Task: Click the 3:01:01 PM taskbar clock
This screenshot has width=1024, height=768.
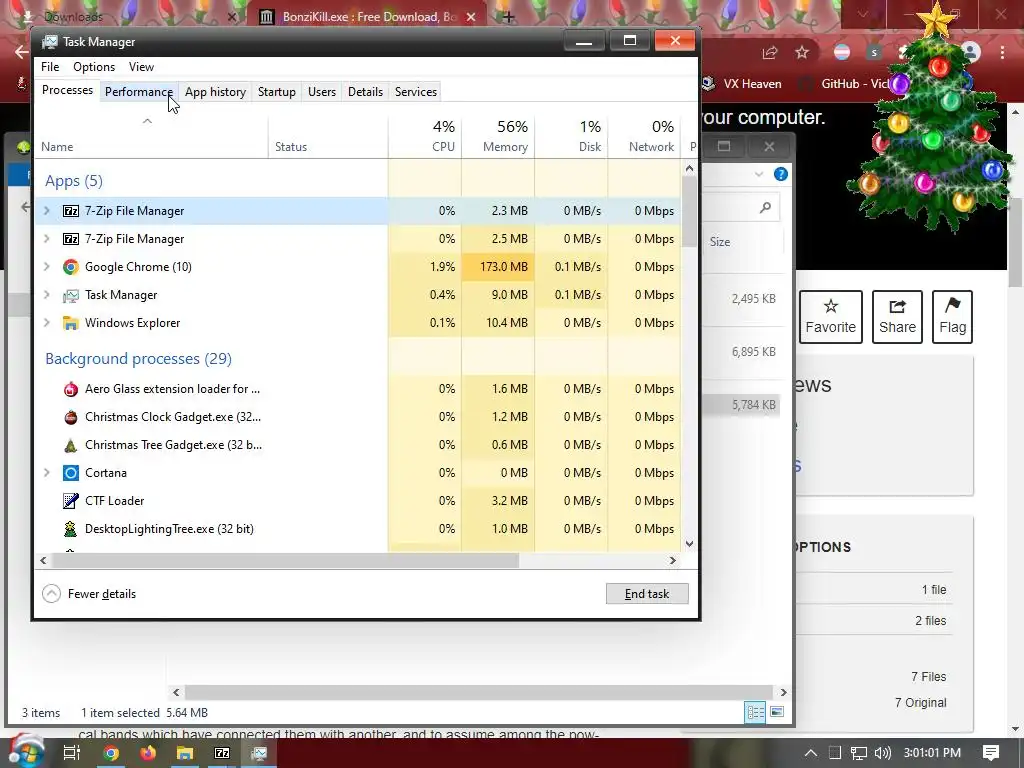Action: click(932, 753)
